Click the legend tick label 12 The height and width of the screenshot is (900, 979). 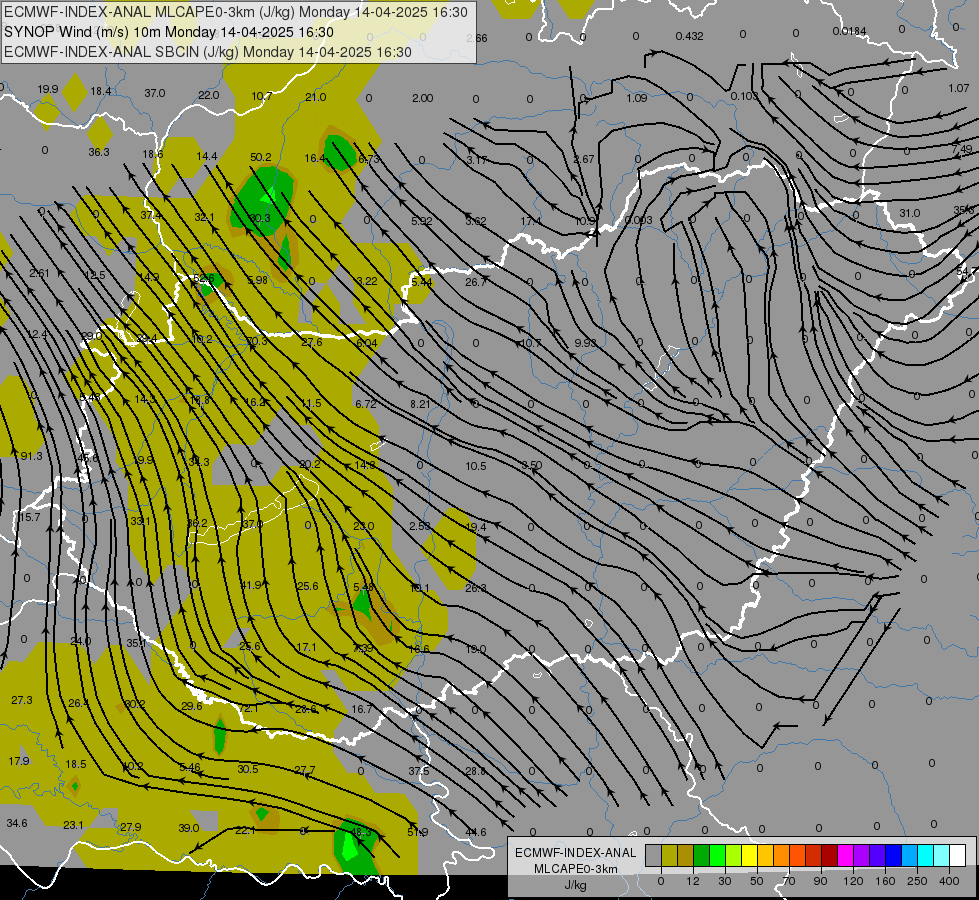pos(692,881)
